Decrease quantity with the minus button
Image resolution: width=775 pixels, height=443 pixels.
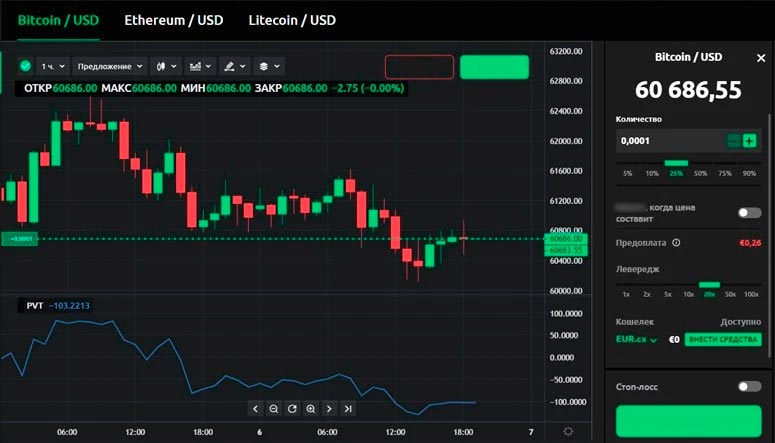734,141
